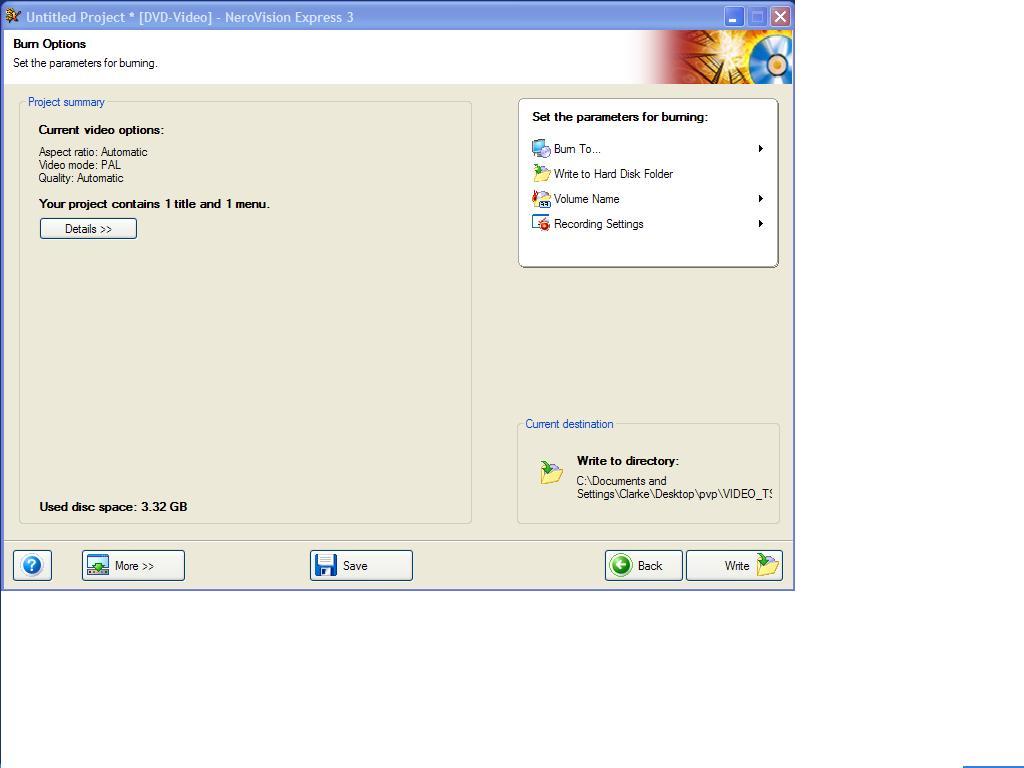Save the project

[361, 565]
